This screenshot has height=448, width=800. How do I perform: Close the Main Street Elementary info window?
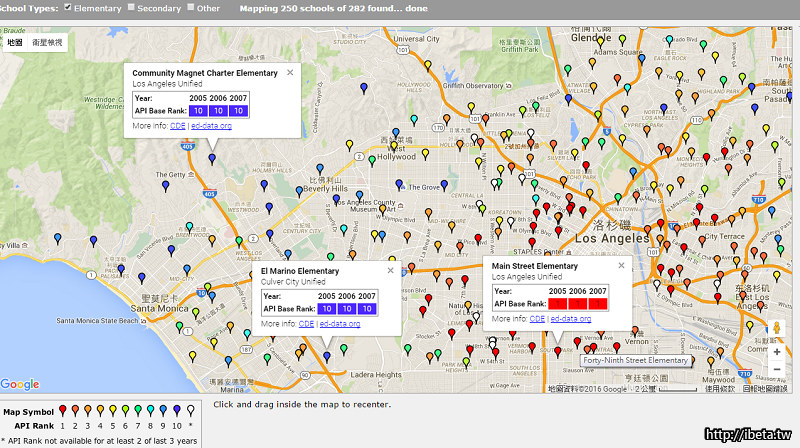tap(620, 265)
